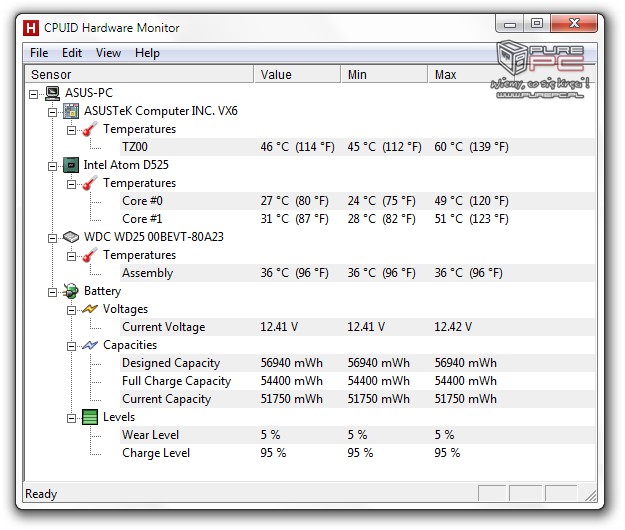Click Charge Level value 95 %

pos(273,453)
